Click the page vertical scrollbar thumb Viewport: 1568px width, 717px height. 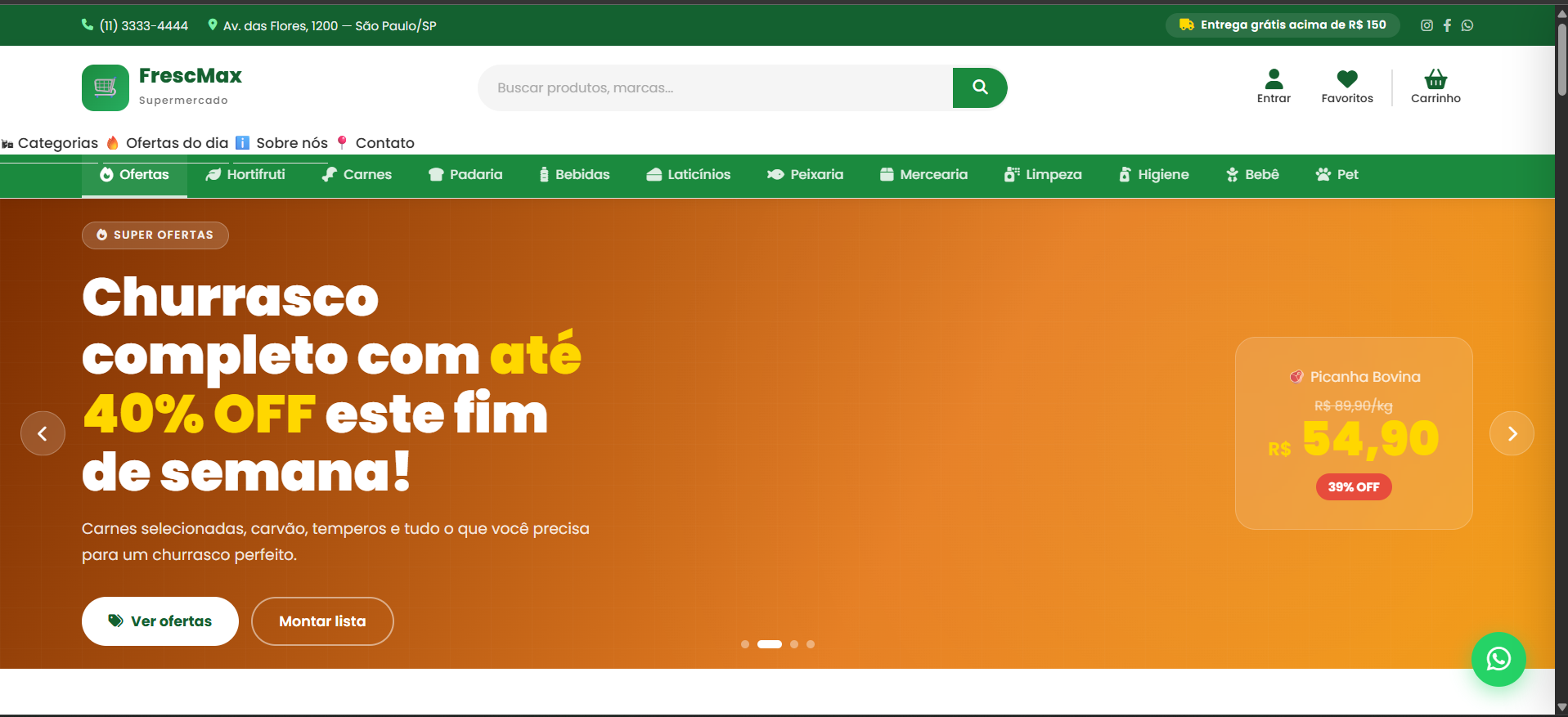pyautogui.click(x=1561, y=59)
